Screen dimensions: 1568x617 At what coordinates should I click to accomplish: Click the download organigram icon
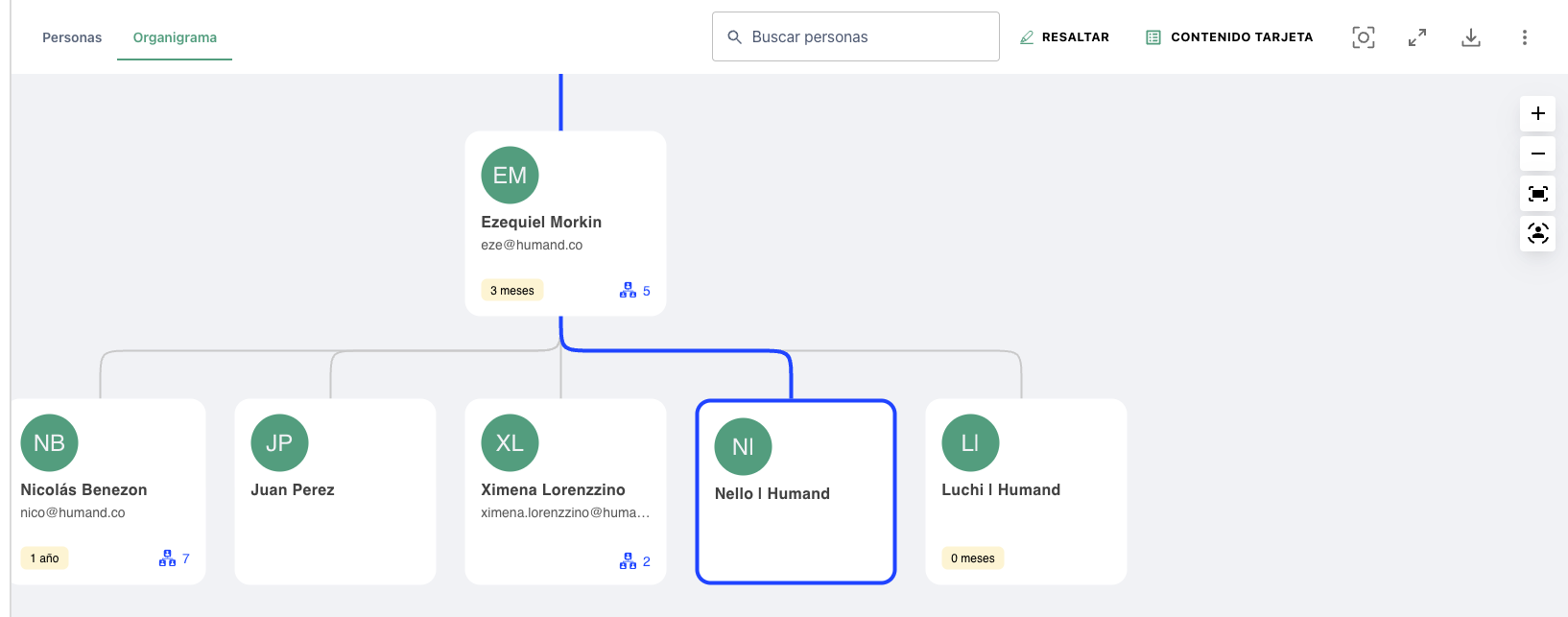pyautogui.click(x=1470, y=37)
